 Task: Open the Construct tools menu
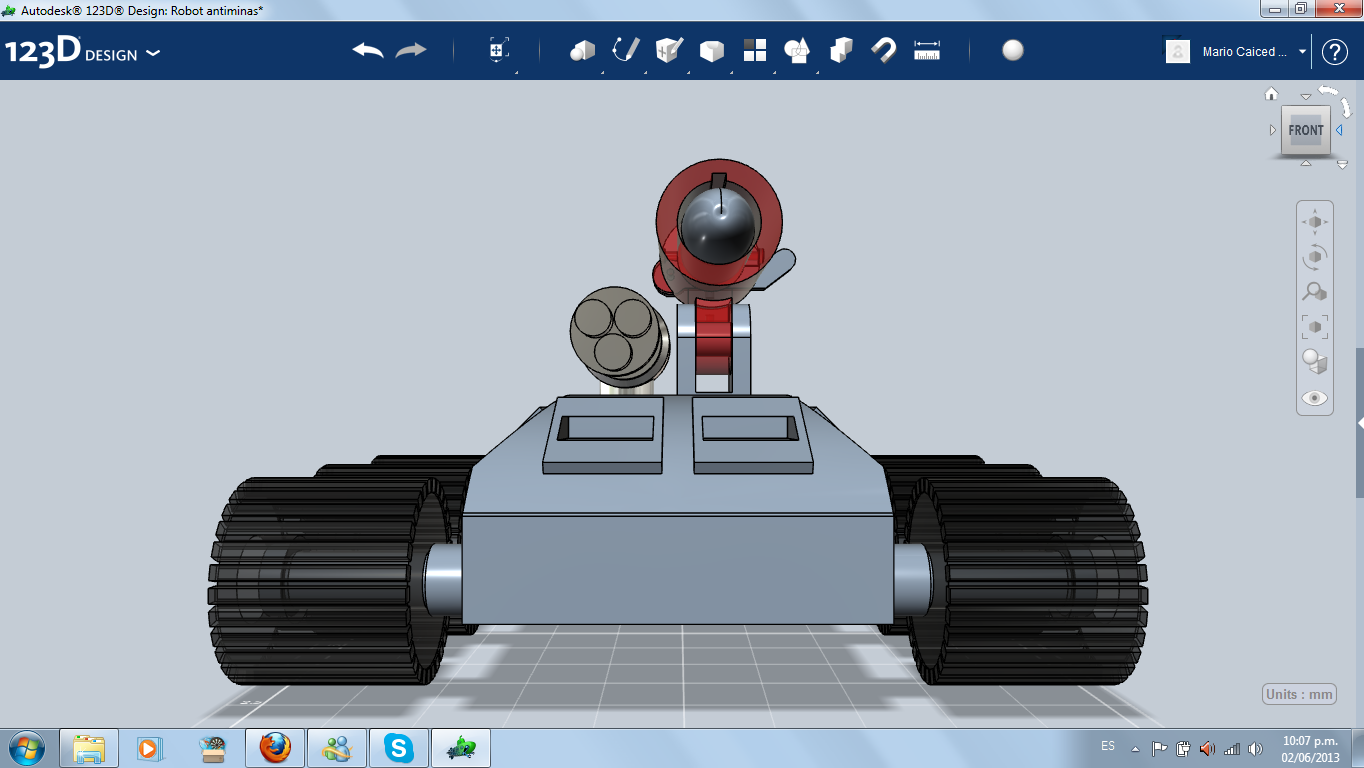669,50
